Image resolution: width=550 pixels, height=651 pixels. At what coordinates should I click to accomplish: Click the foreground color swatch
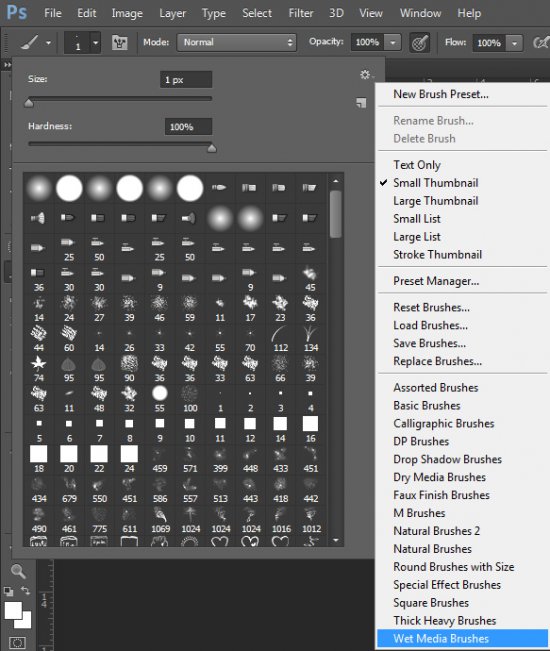[x=13, y=610]
